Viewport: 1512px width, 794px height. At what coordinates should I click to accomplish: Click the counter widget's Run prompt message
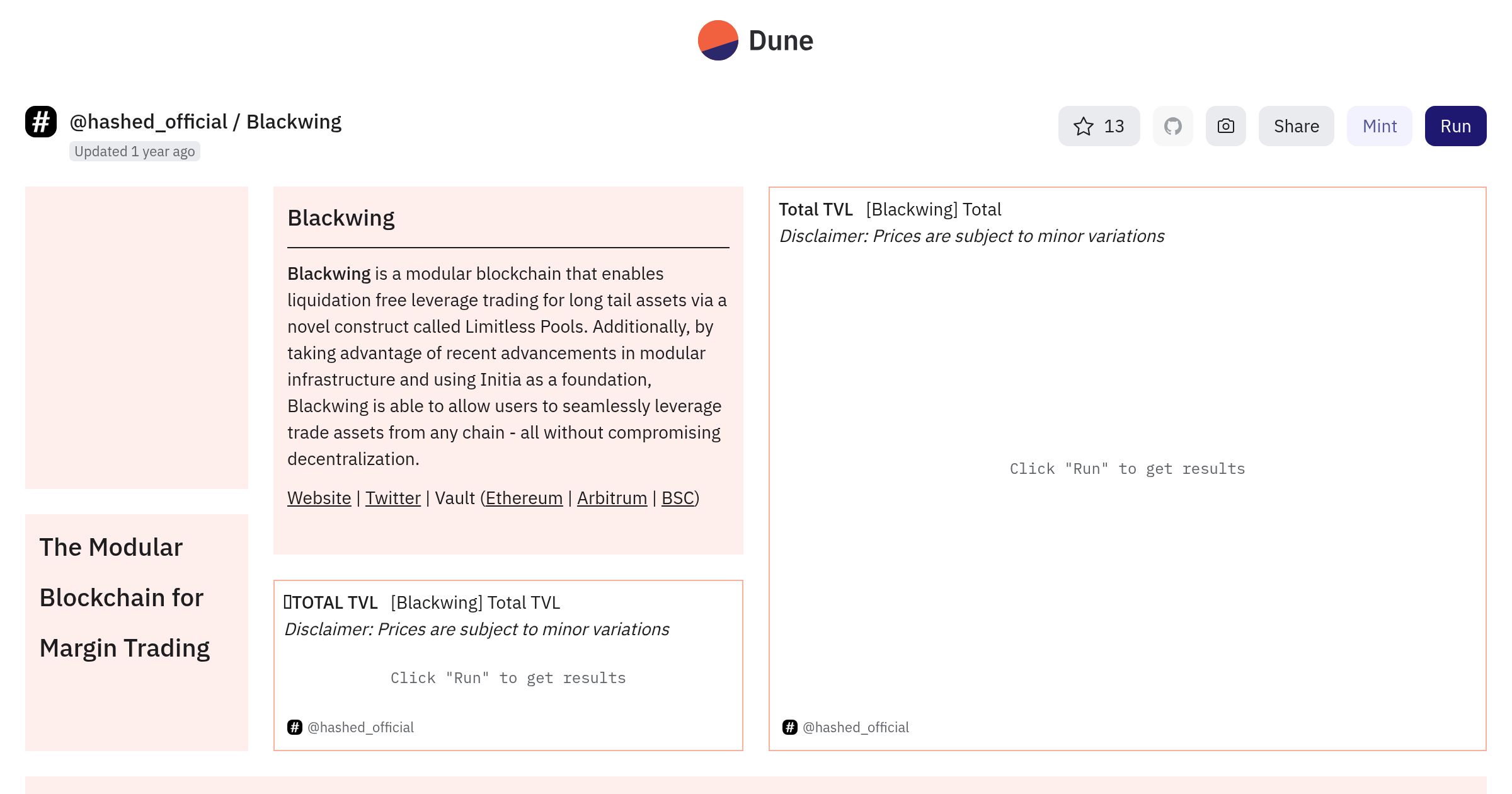click(x=508, y=678)
